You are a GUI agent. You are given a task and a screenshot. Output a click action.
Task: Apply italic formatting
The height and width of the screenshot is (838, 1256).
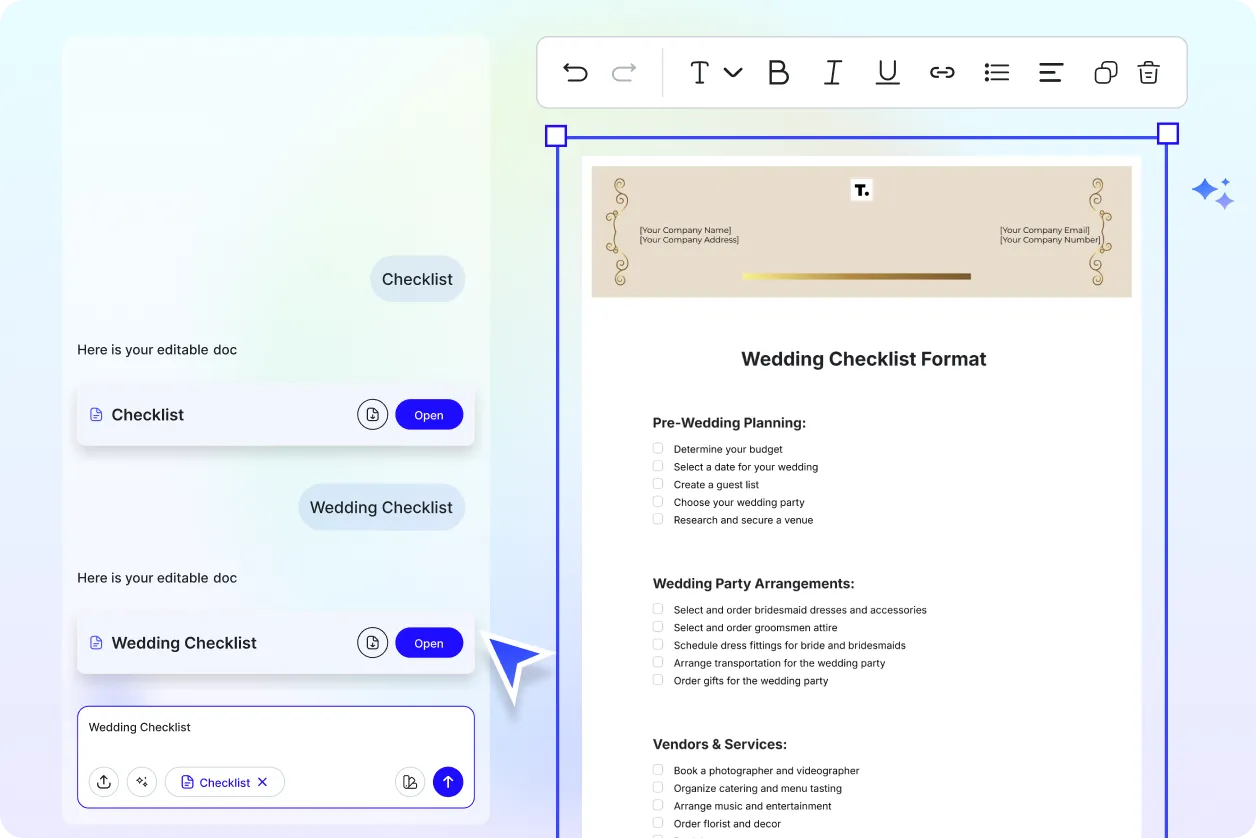coord(832,72)
